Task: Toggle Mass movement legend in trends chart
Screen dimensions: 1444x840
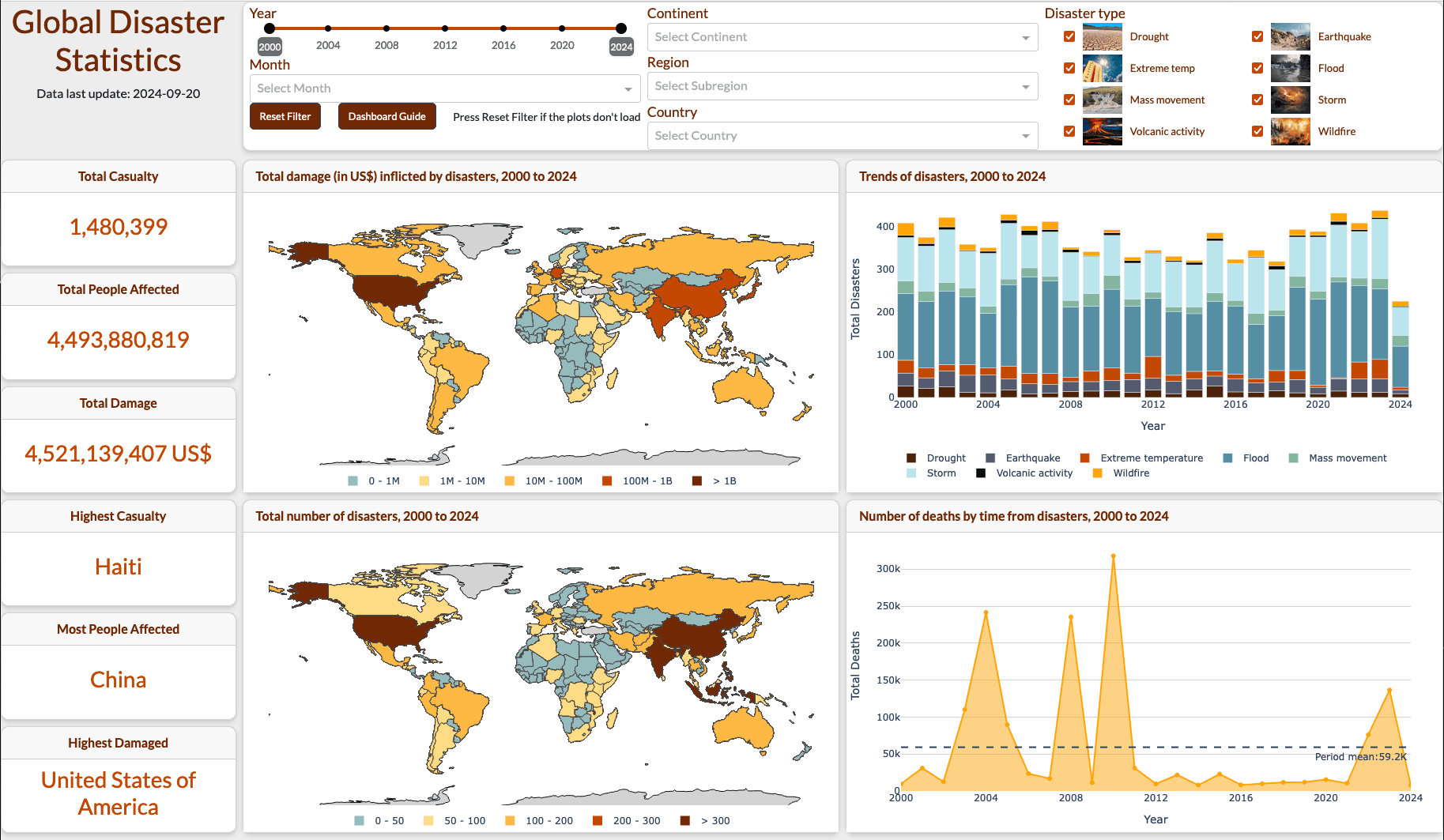Action: pos(1338,458)
